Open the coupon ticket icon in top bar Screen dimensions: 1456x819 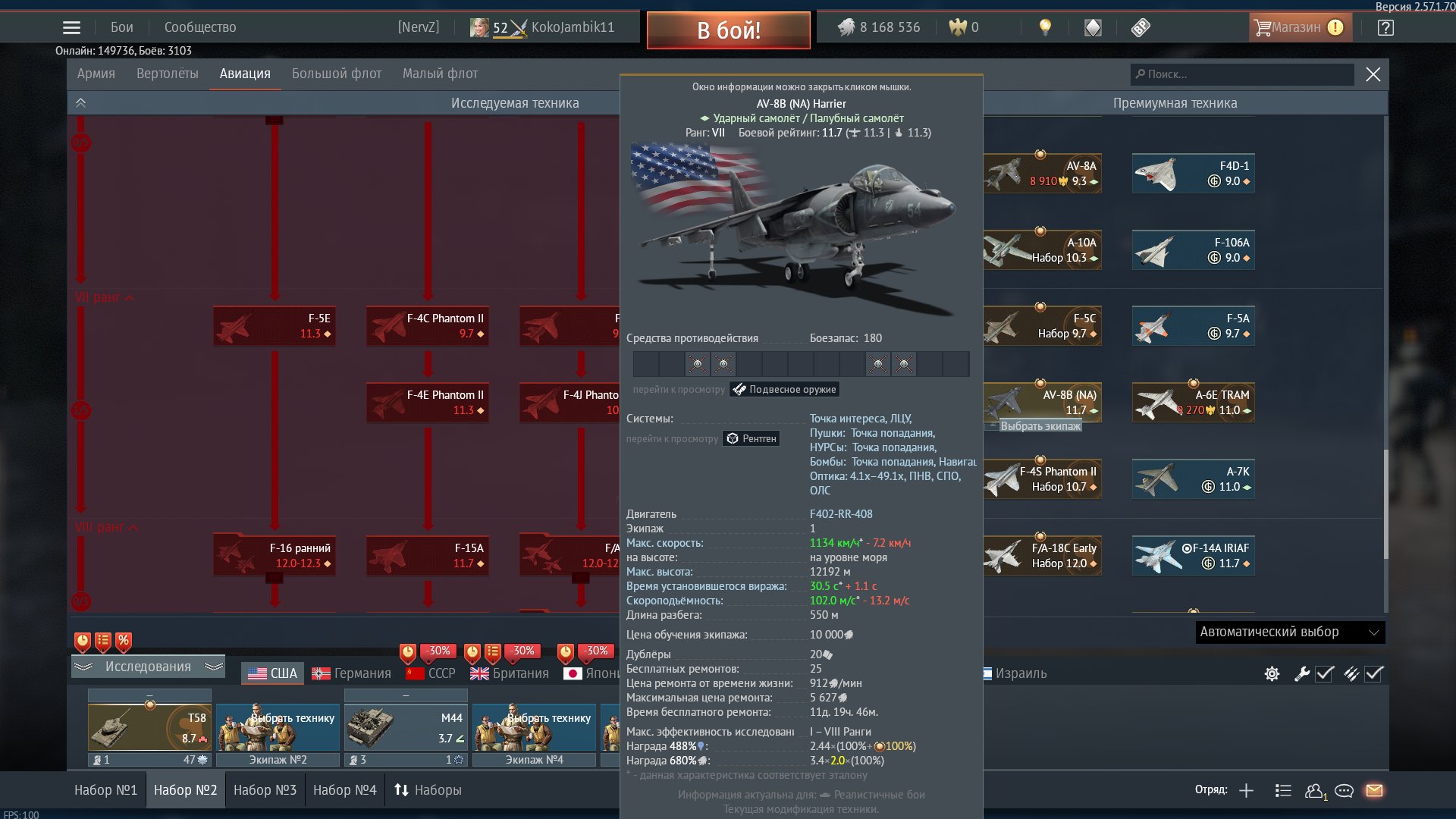pyautogui.click(x=1141, y=27)
